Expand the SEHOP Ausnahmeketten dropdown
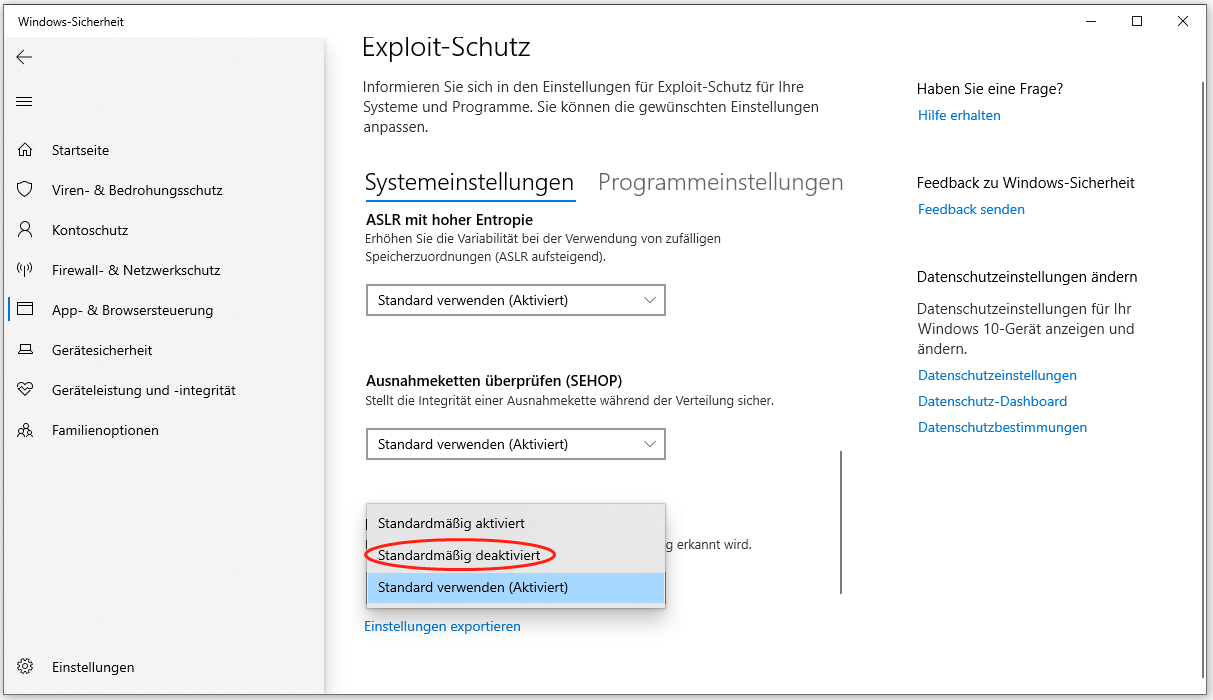1213x700 pixels. coord(515,444)
